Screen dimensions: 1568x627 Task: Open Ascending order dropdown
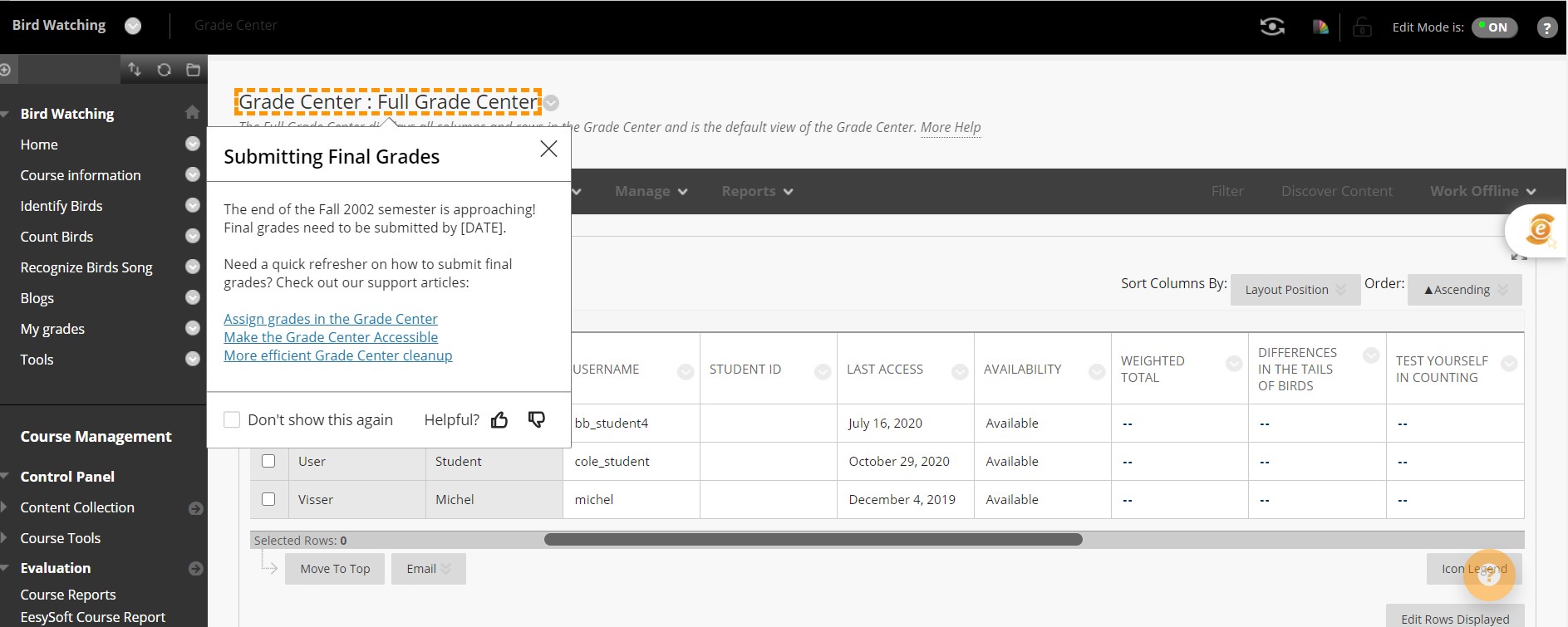click(1465, 290)
